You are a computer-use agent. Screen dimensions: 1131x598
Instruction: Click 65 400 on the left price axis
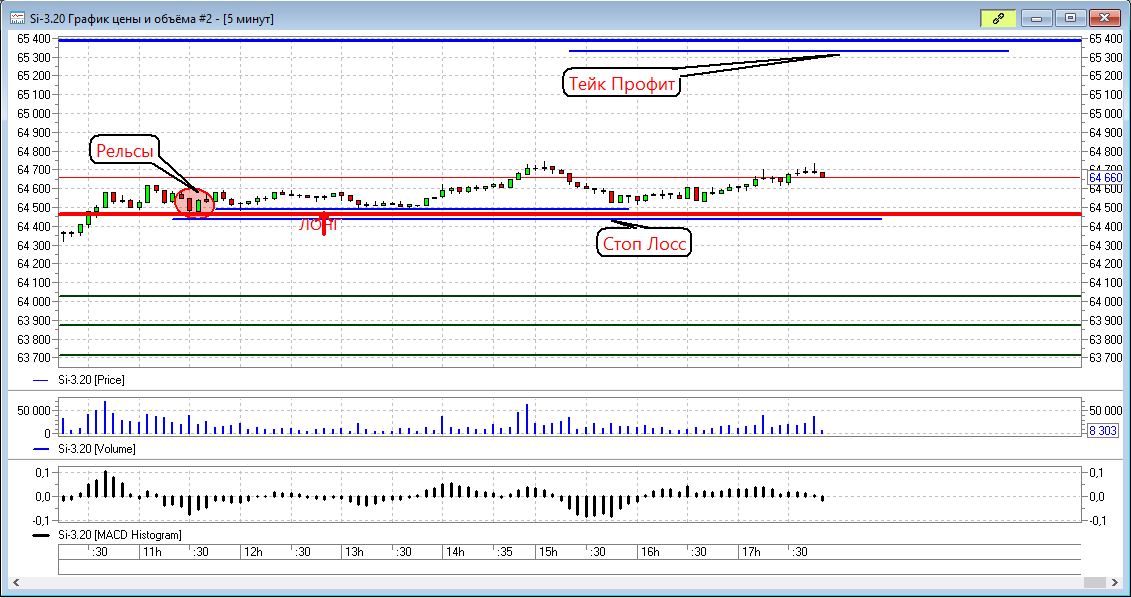(x=32, y=38)
